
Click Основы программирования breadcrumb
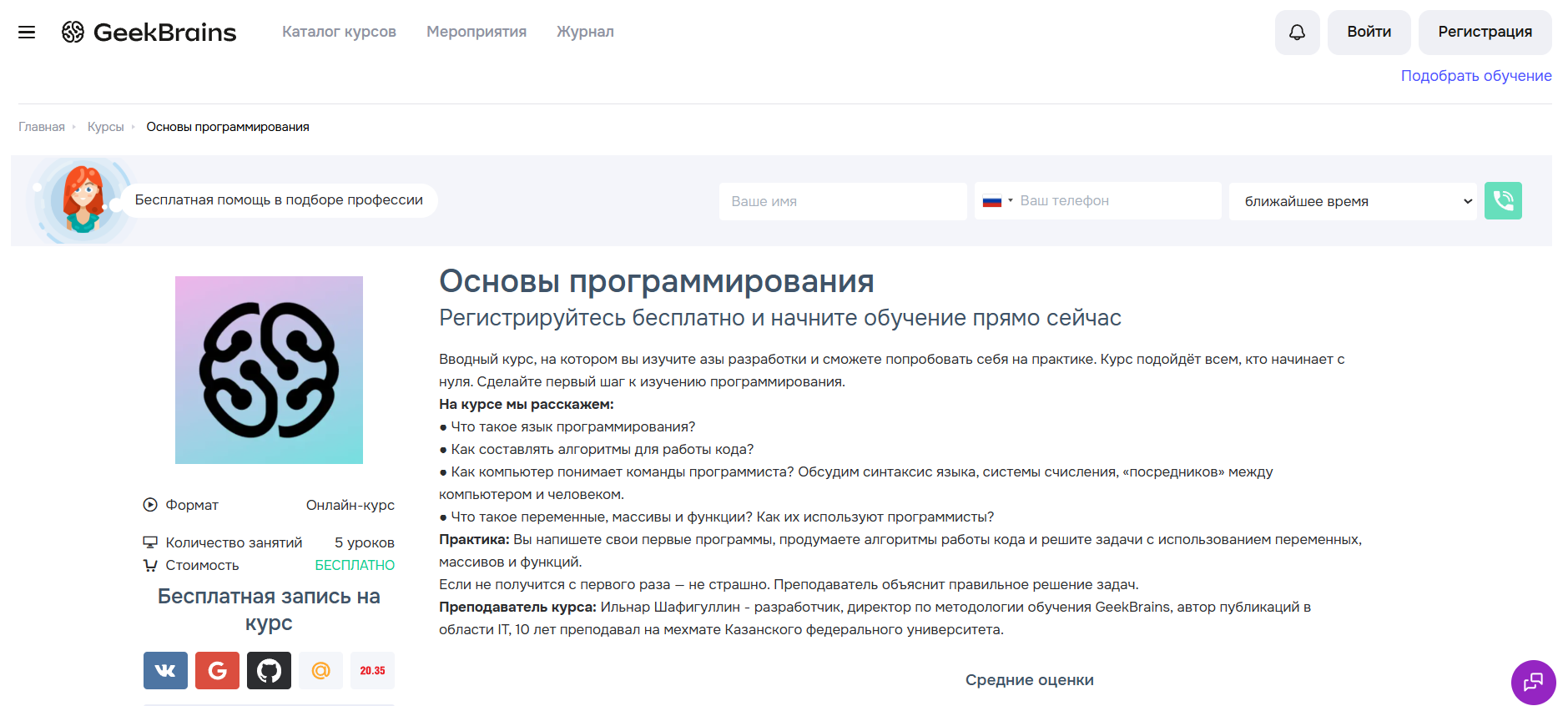pos(228,127)
